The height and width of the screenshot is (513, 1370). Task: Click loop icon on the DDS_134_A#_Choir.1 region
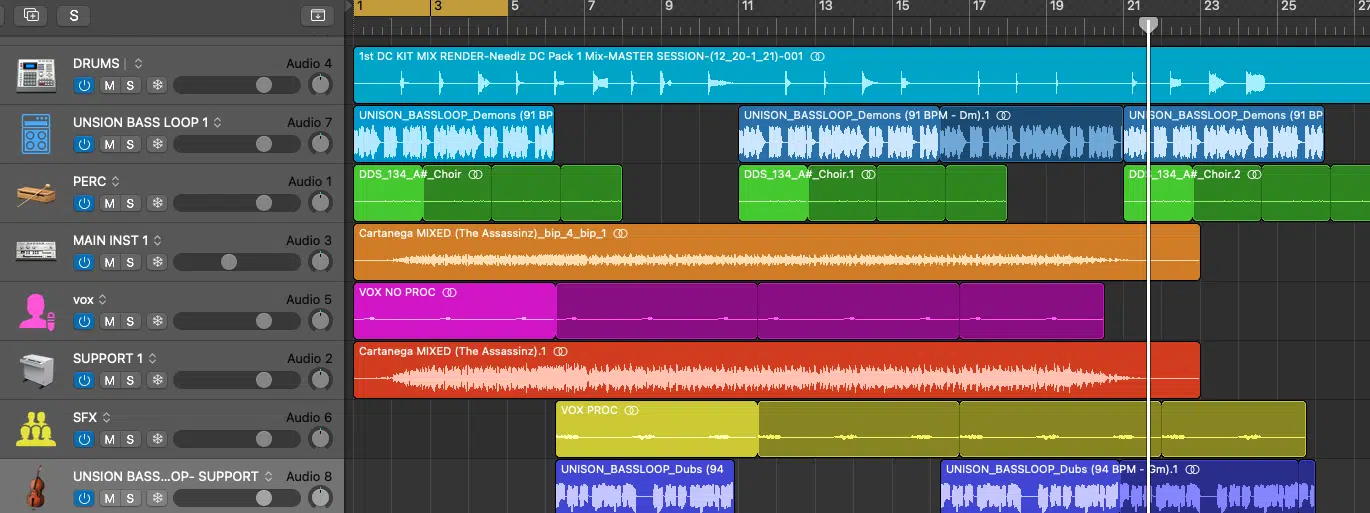pyautogui.click(x=868, y=174)
